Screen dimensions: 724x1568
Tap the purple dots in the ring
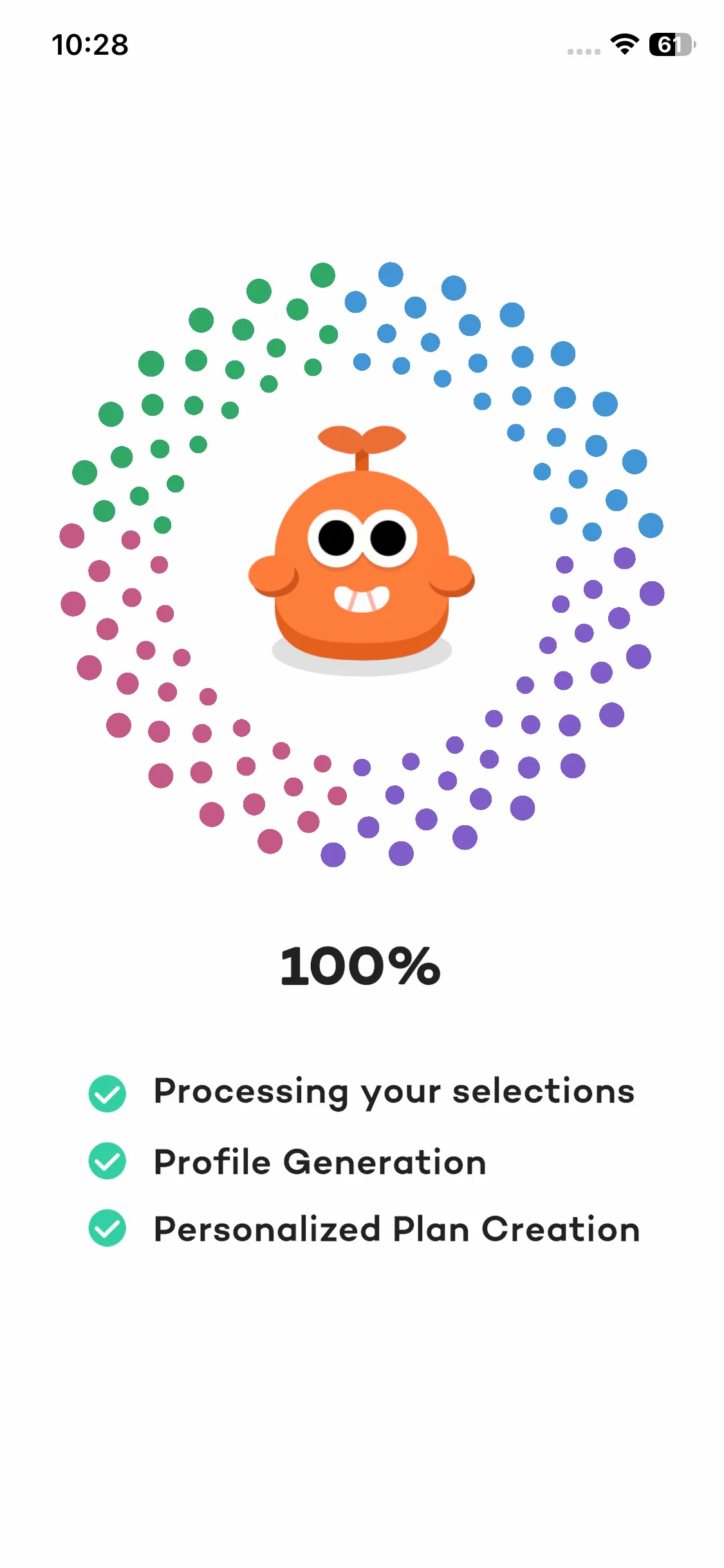click(x=570, y=725)
